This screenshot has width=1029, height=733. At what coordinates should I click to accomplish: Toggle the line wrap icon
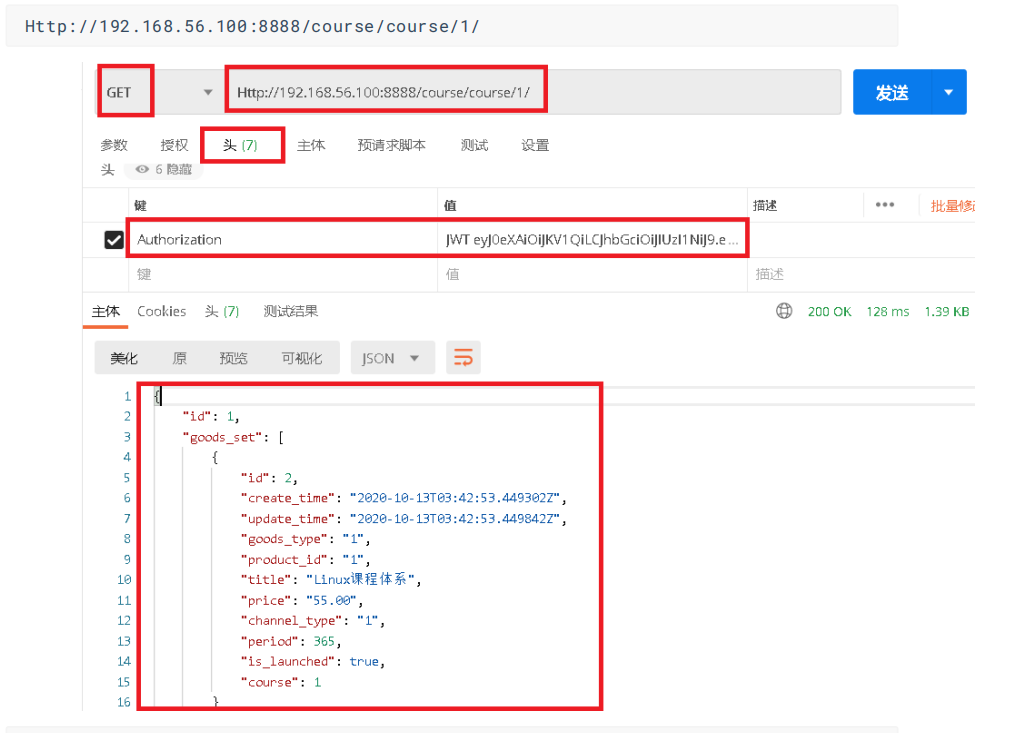463,358
